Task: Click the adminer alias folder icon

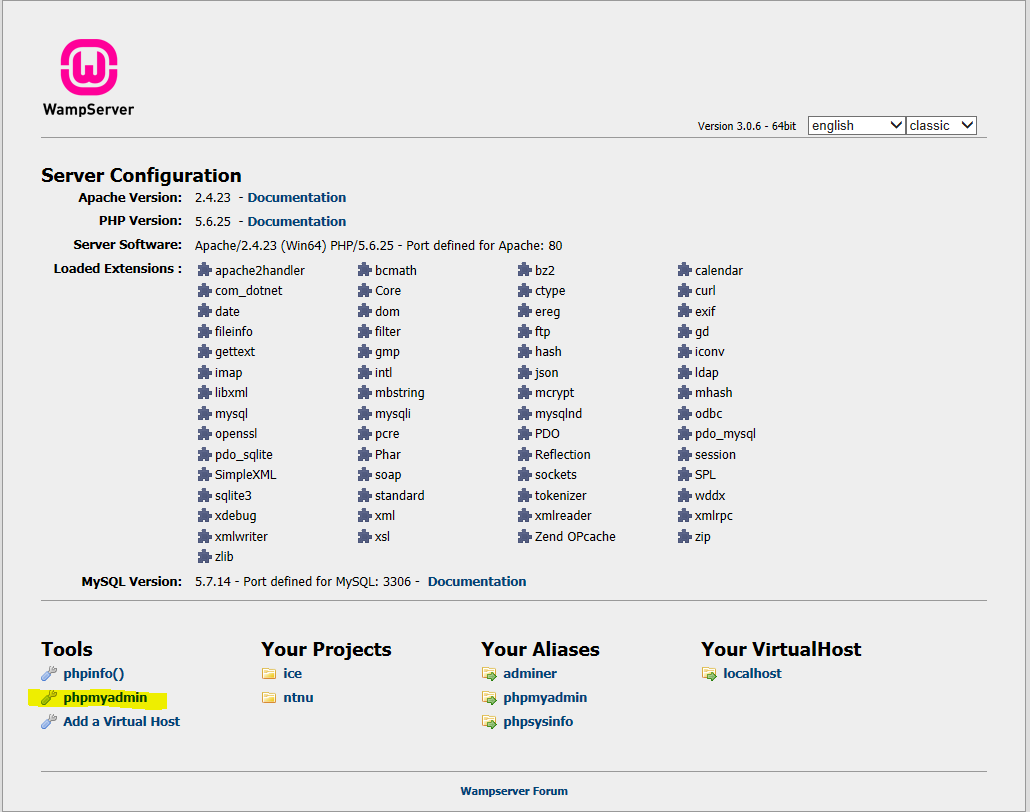Action: point(489,673)
